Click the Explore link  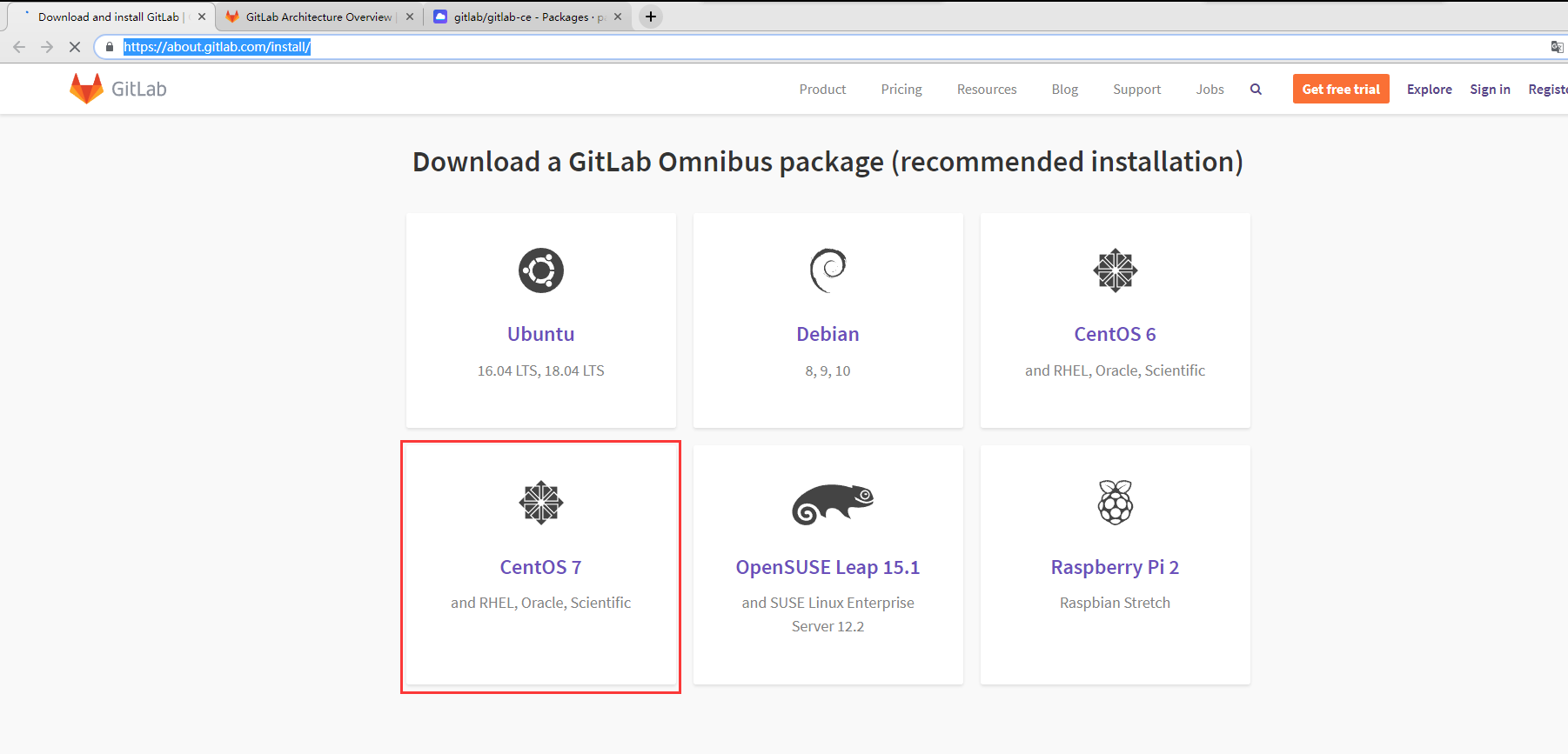coord(1430,89)
